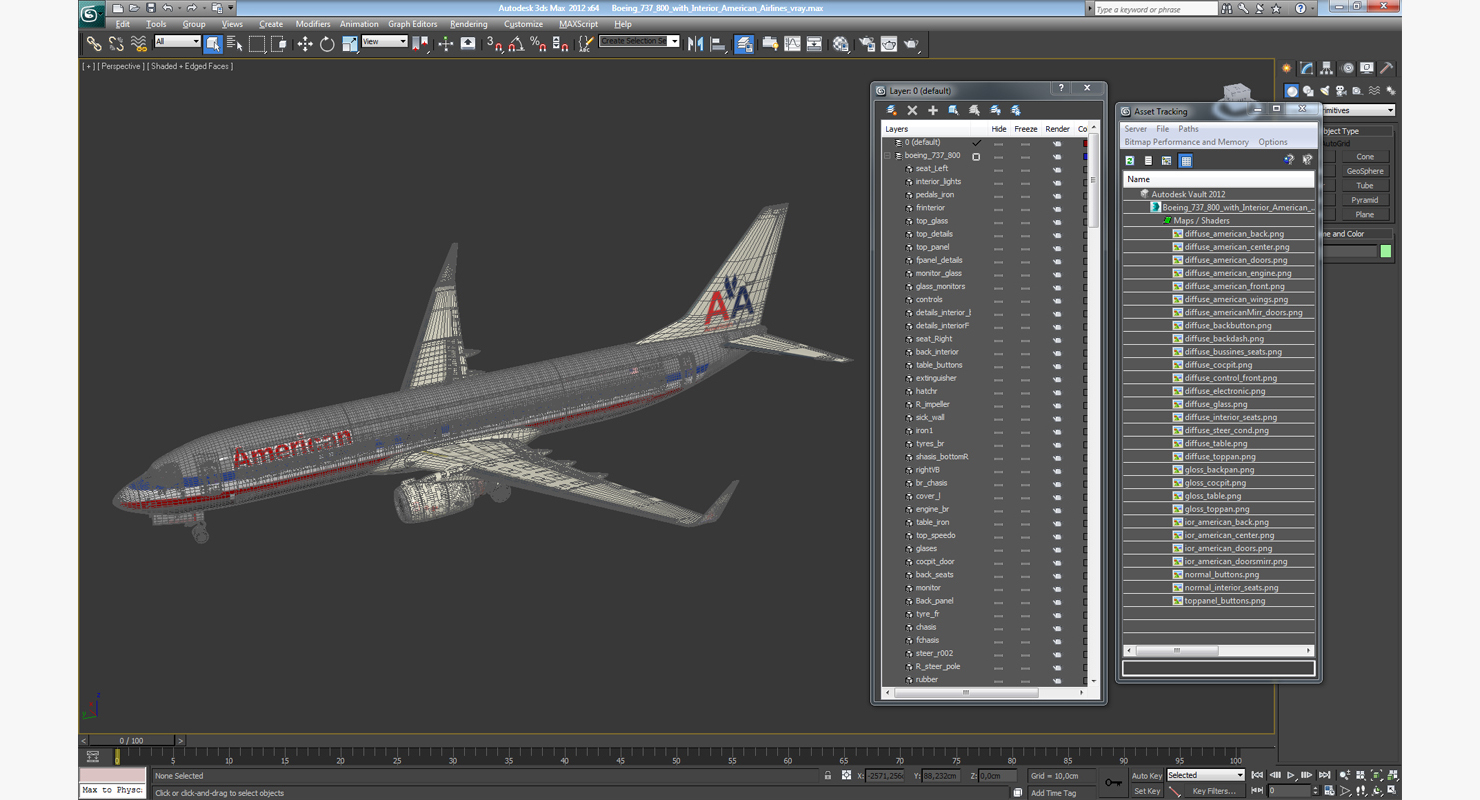
Task: Open reference coordinate 'View' dropdown
Action: [384, 42]
